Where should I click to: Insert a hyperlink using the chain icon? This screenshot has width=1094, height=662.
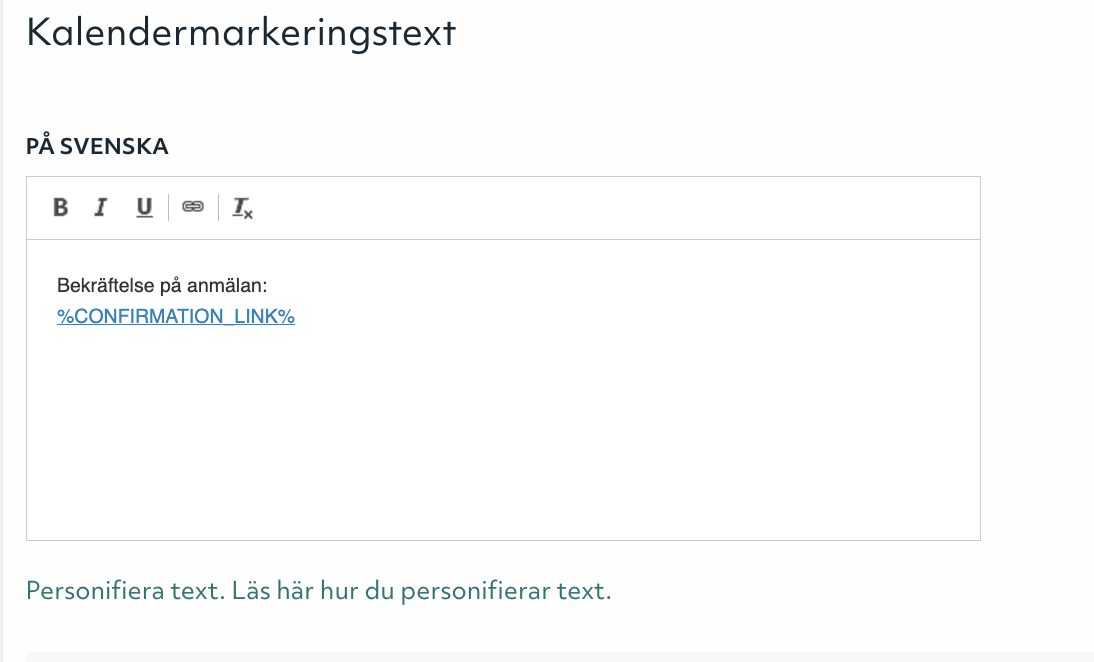(x=194, y=207)
